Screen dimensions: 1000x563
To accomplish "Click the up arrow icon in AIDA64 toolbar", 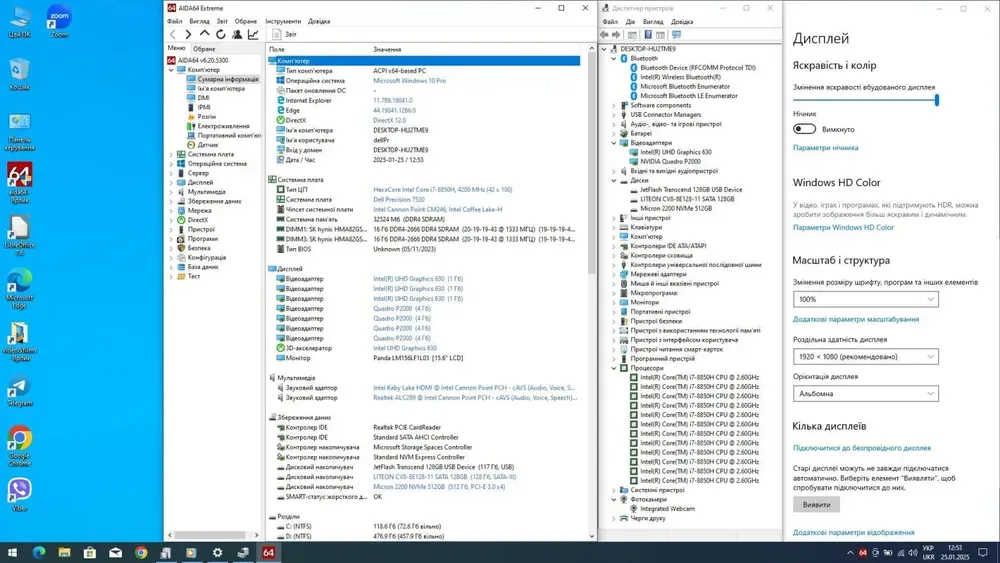I will pyautogui.click(x=205, y=34).
